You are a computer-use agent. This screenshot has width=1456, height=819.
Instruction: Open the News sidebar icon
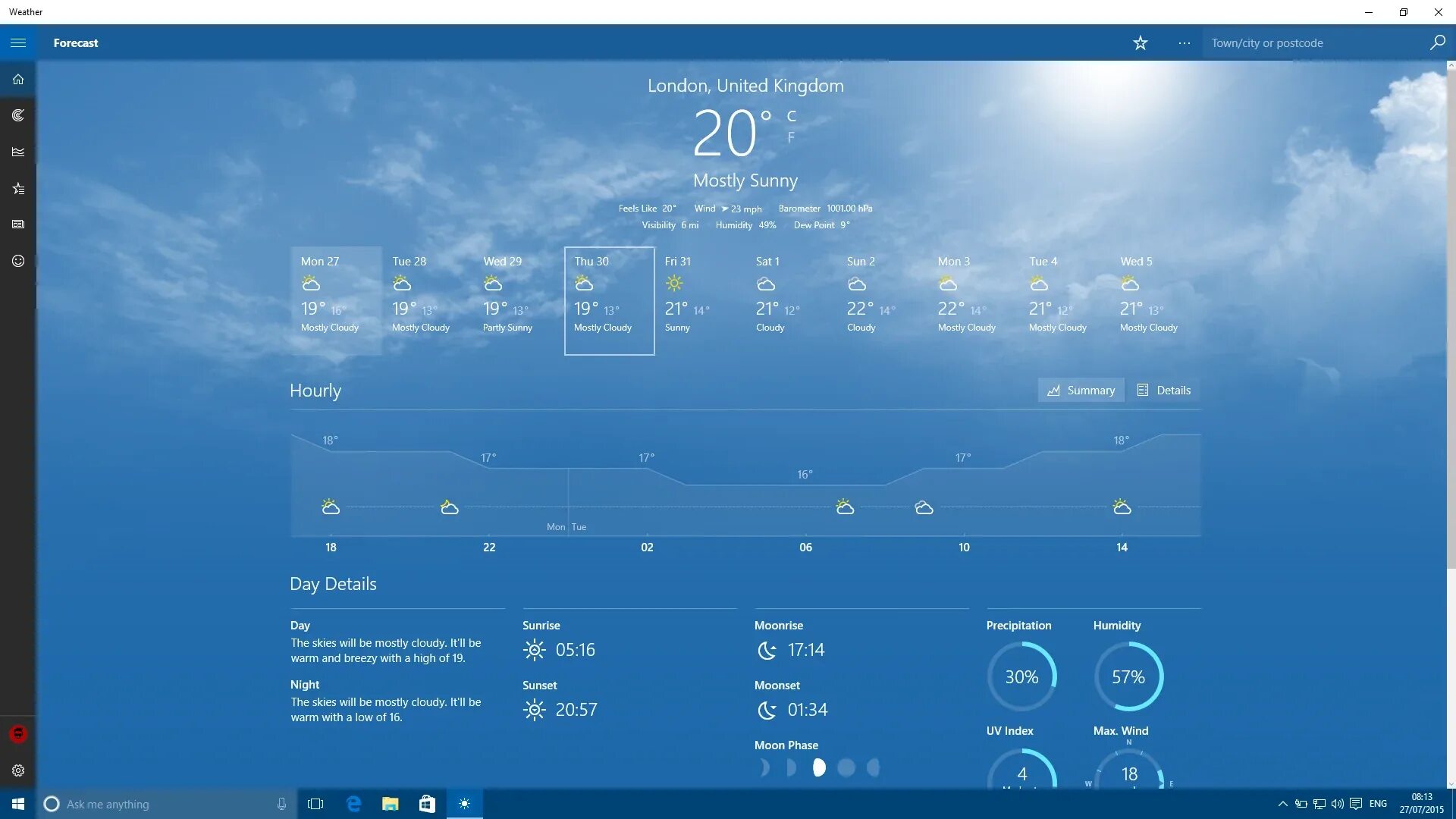(18, 224)
